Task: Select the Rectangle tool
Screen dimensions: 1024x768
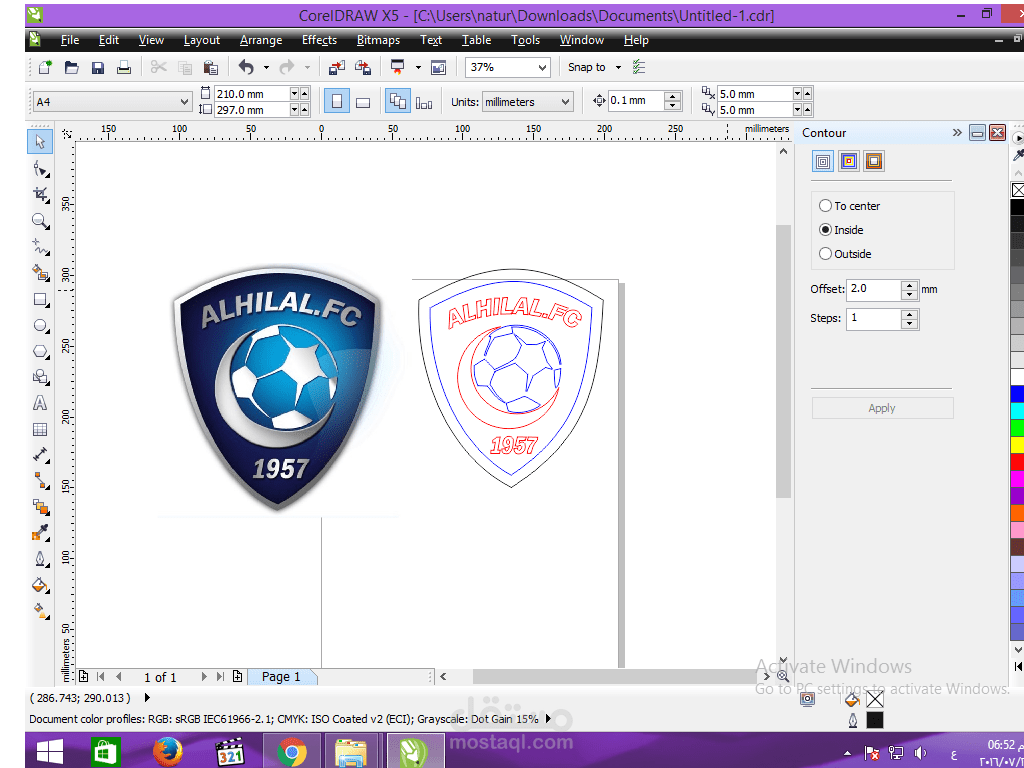Action: [40, 299]
